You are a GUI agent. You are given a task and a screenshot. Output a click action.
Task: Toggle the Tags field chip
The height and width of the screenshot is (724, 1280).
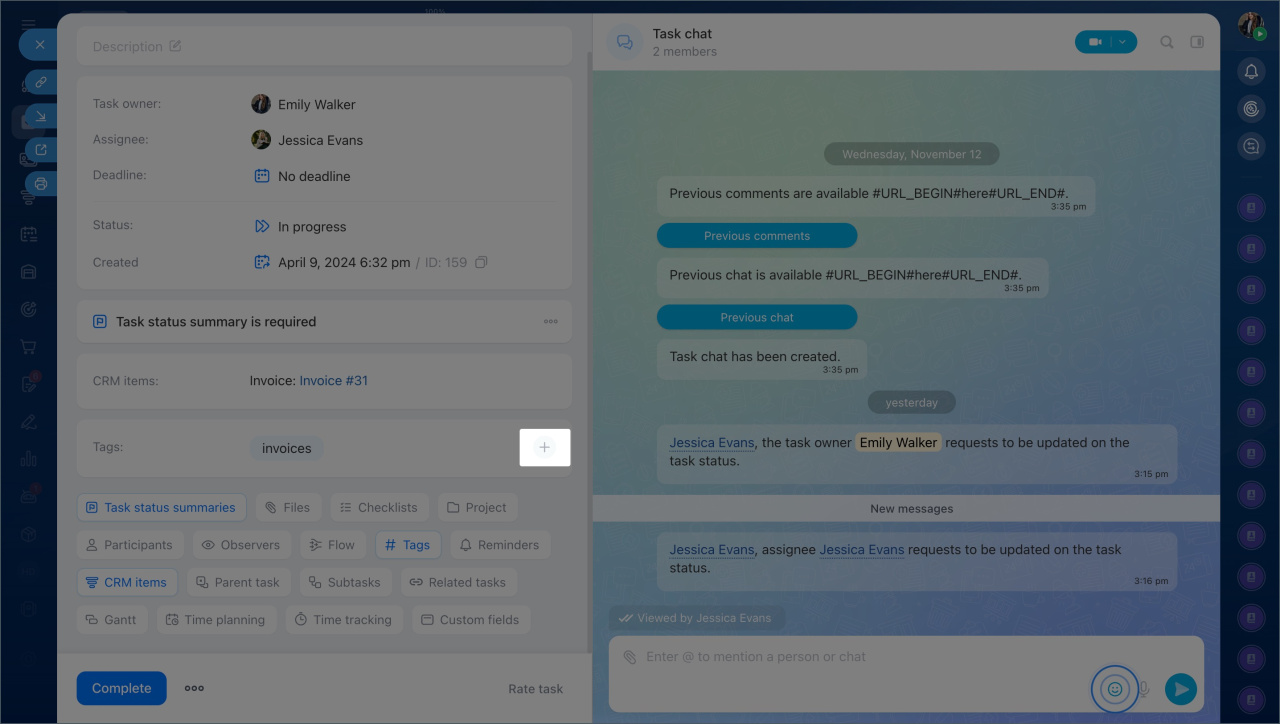click(x=407, y=545)
